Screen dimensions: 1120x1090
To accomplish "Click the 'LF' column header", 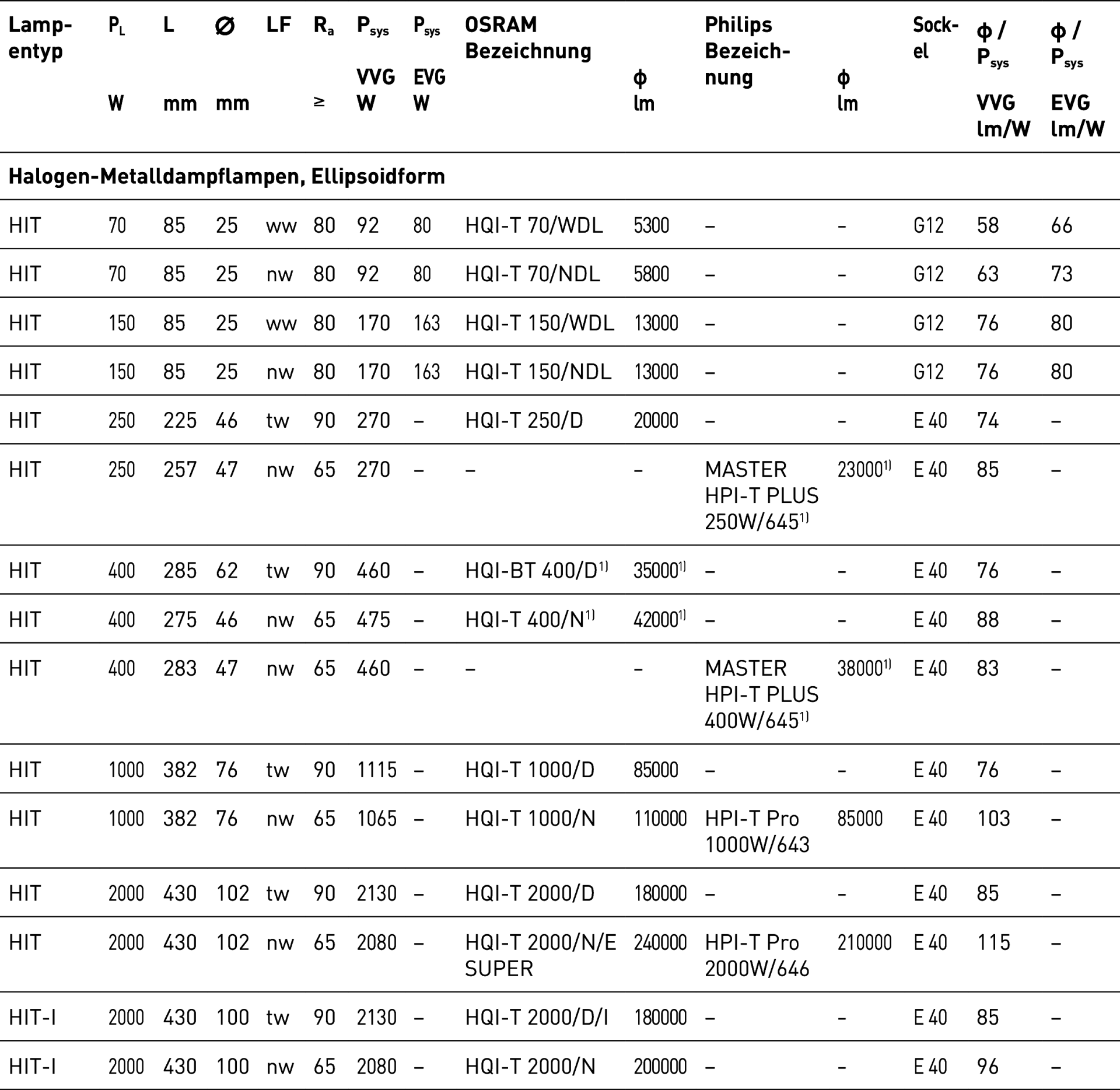I will click(x=278, y=25).
